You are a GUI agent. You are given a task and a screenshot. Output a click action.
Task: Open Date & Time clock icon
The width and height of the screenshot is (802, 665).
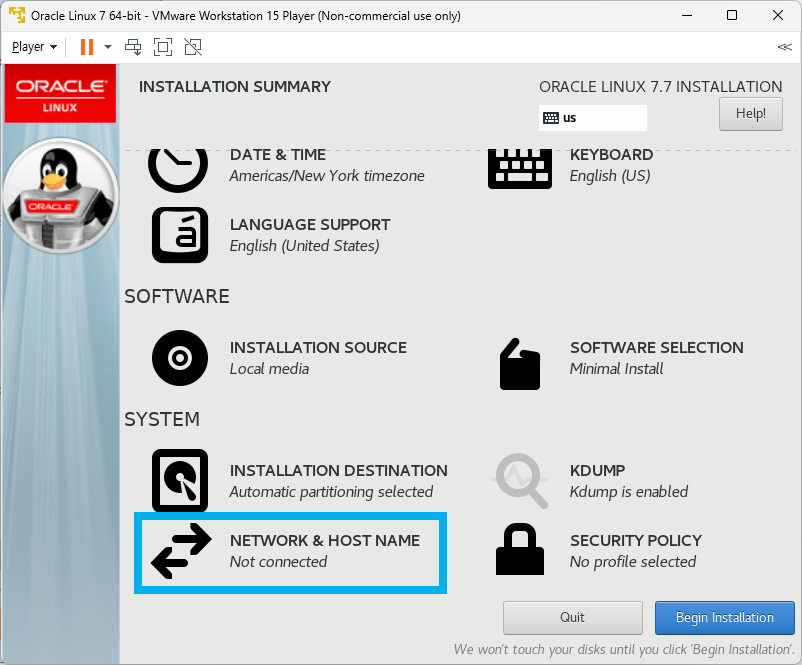point(178,171)
